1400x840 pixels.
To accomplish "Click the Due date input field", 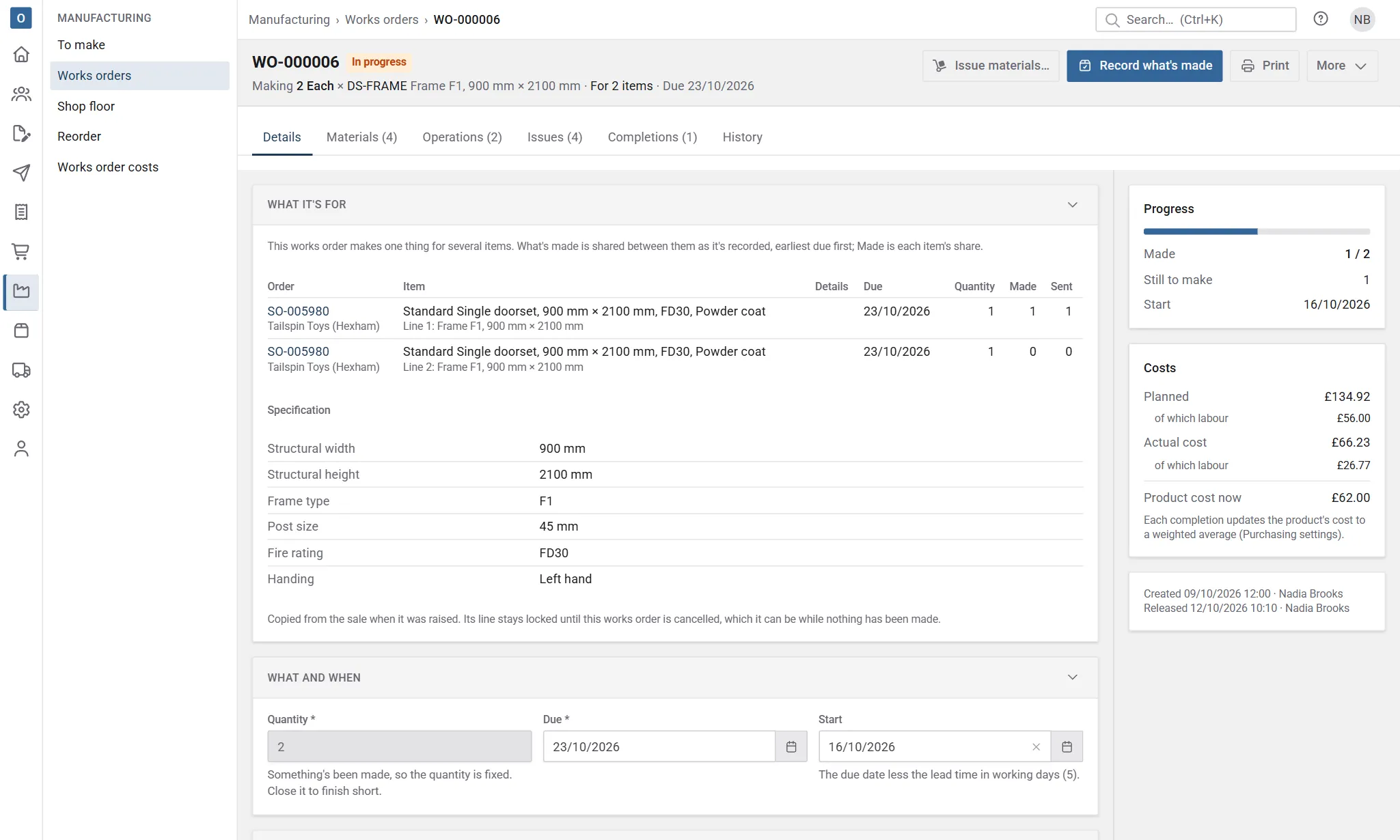I will tap(659, 746).
